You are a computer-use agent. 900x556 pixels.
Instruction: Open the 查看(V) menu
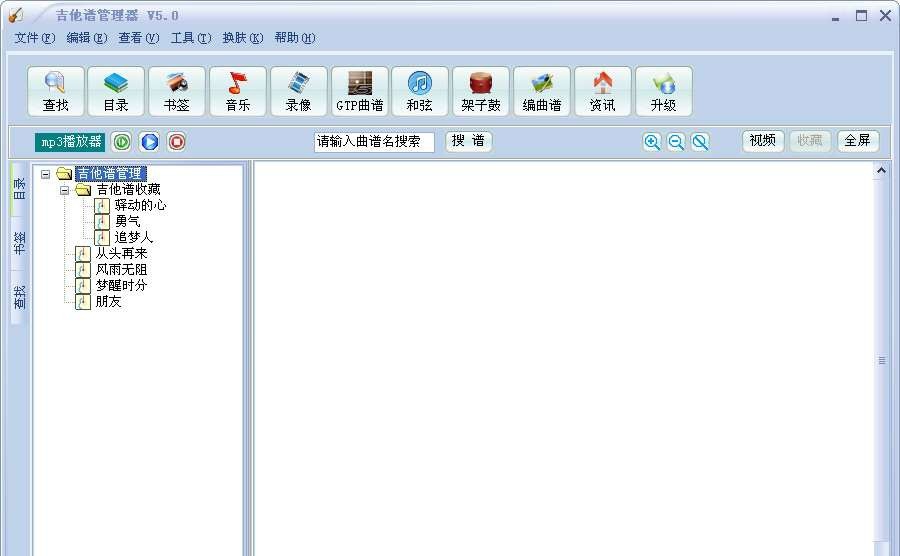[x=138, y=38]
